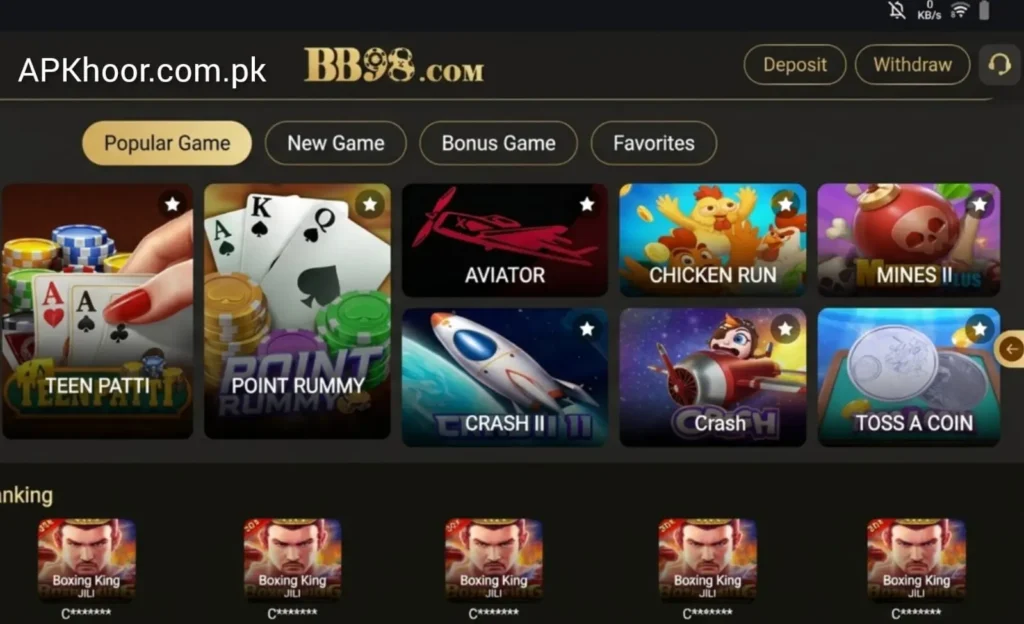
Task: Open customer support headset icon
Action: 999,65
